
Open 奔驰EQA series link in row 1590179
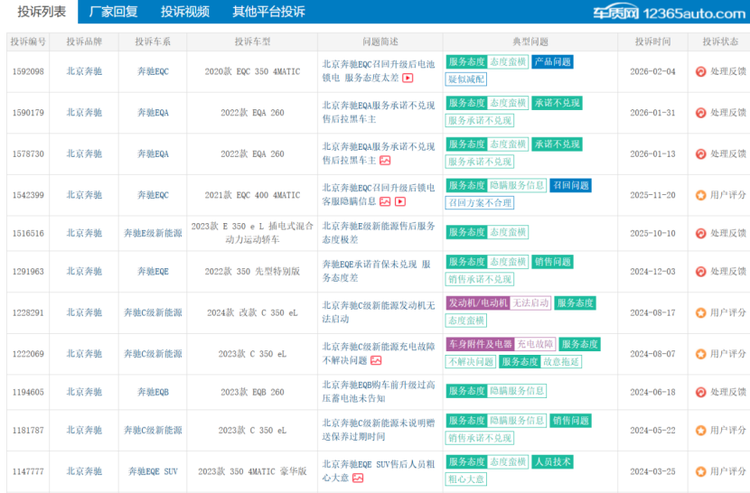153,112
